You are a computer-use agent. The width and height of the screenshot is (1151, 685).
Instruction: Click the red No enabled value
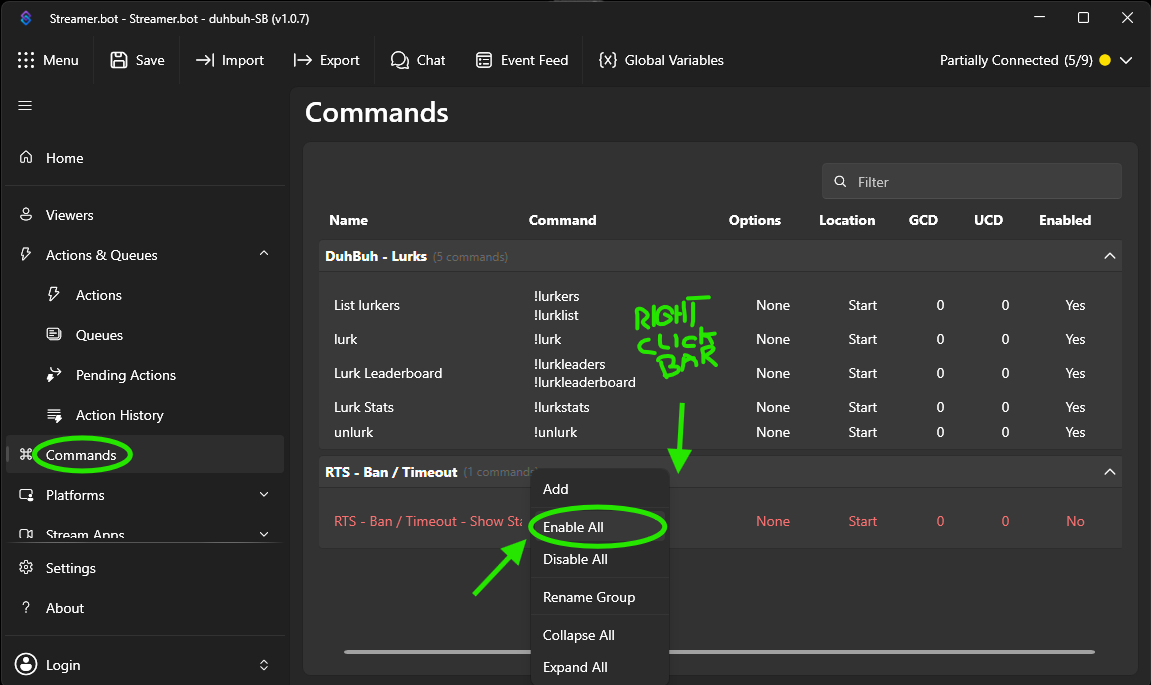point(1075,521)
